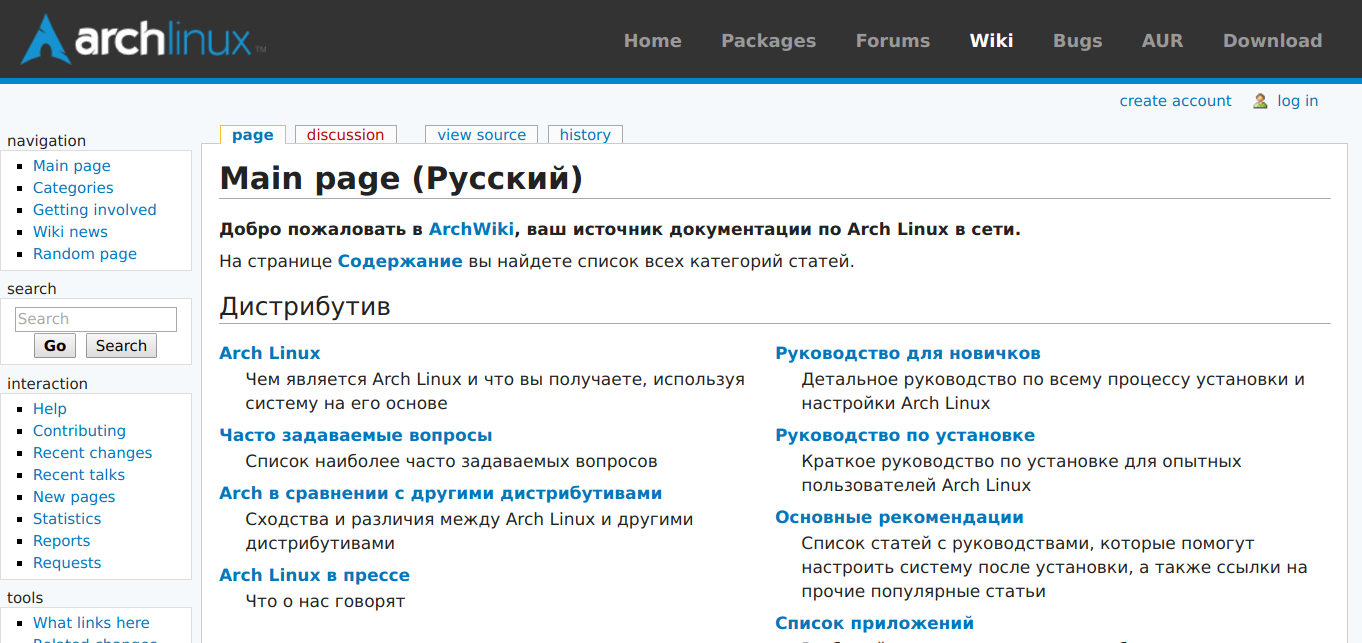Open the Requests link
The width and height of the screenshot is (1362, 643).
[x=67, y=563]
